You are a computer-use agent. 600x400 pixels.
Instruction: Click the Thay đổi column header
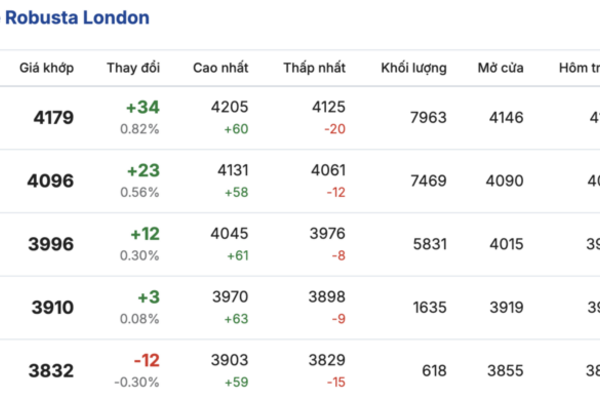point(133,68)
